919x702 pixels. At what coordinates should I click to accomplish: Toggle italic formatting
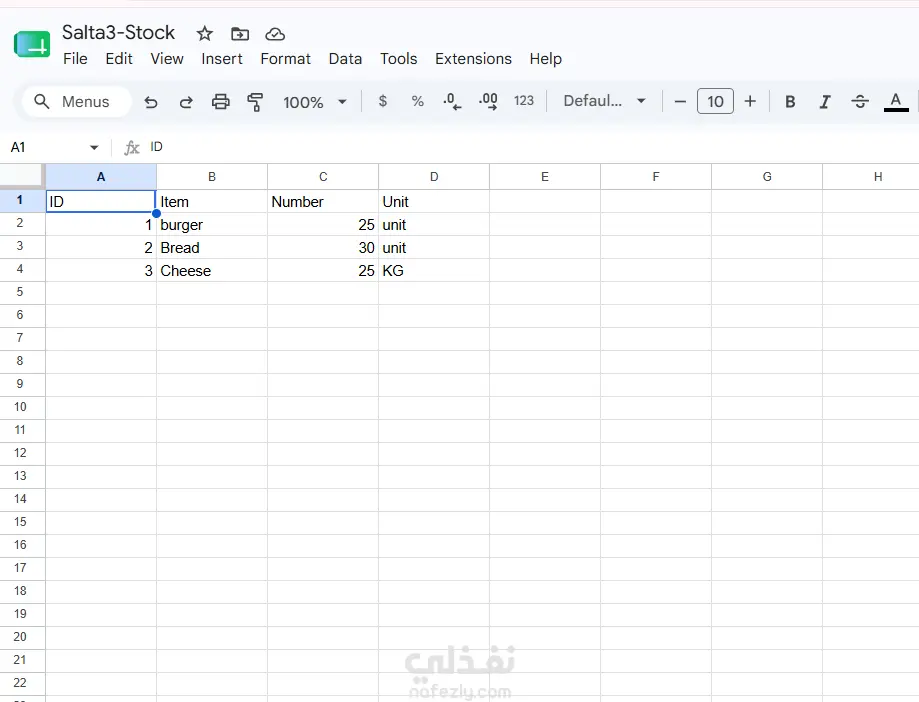825,102
